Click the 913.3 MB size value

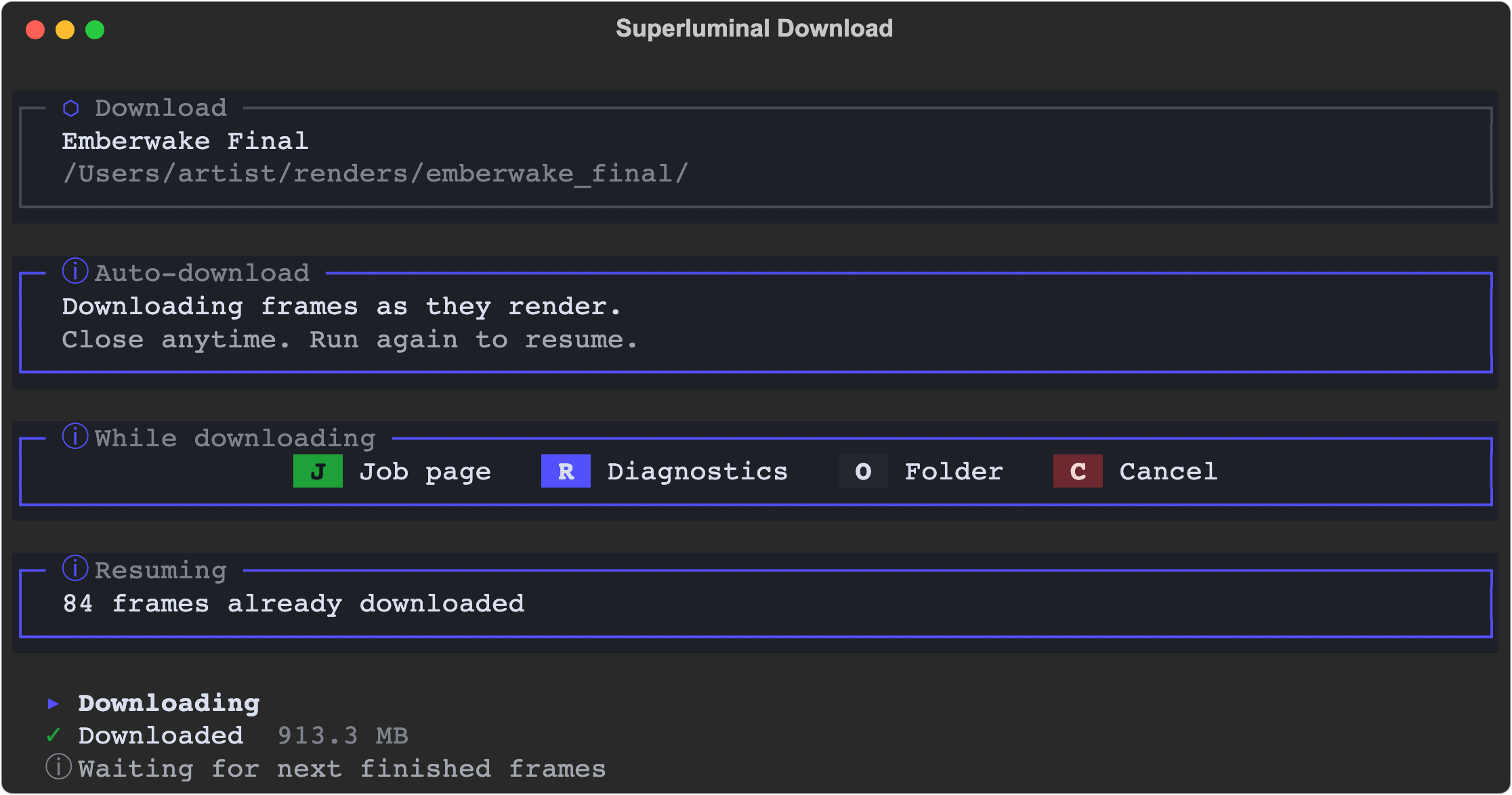pyautogui.click(x=343, y=735)
